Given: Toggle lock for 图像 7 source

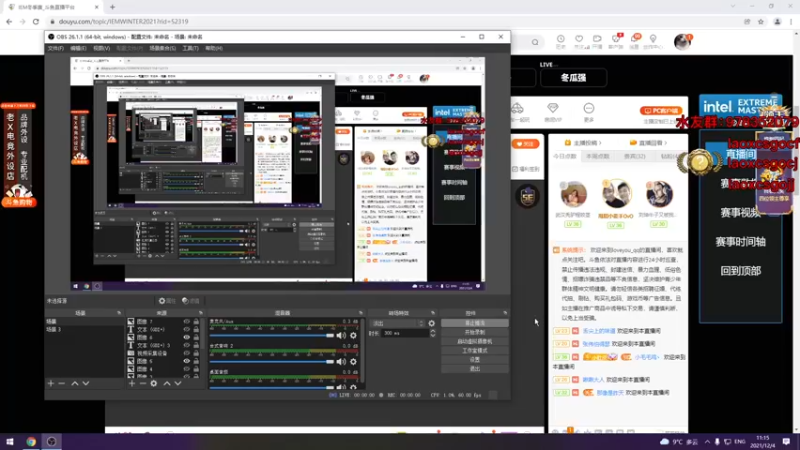Looking at the screenshot, I should point(196,321).
